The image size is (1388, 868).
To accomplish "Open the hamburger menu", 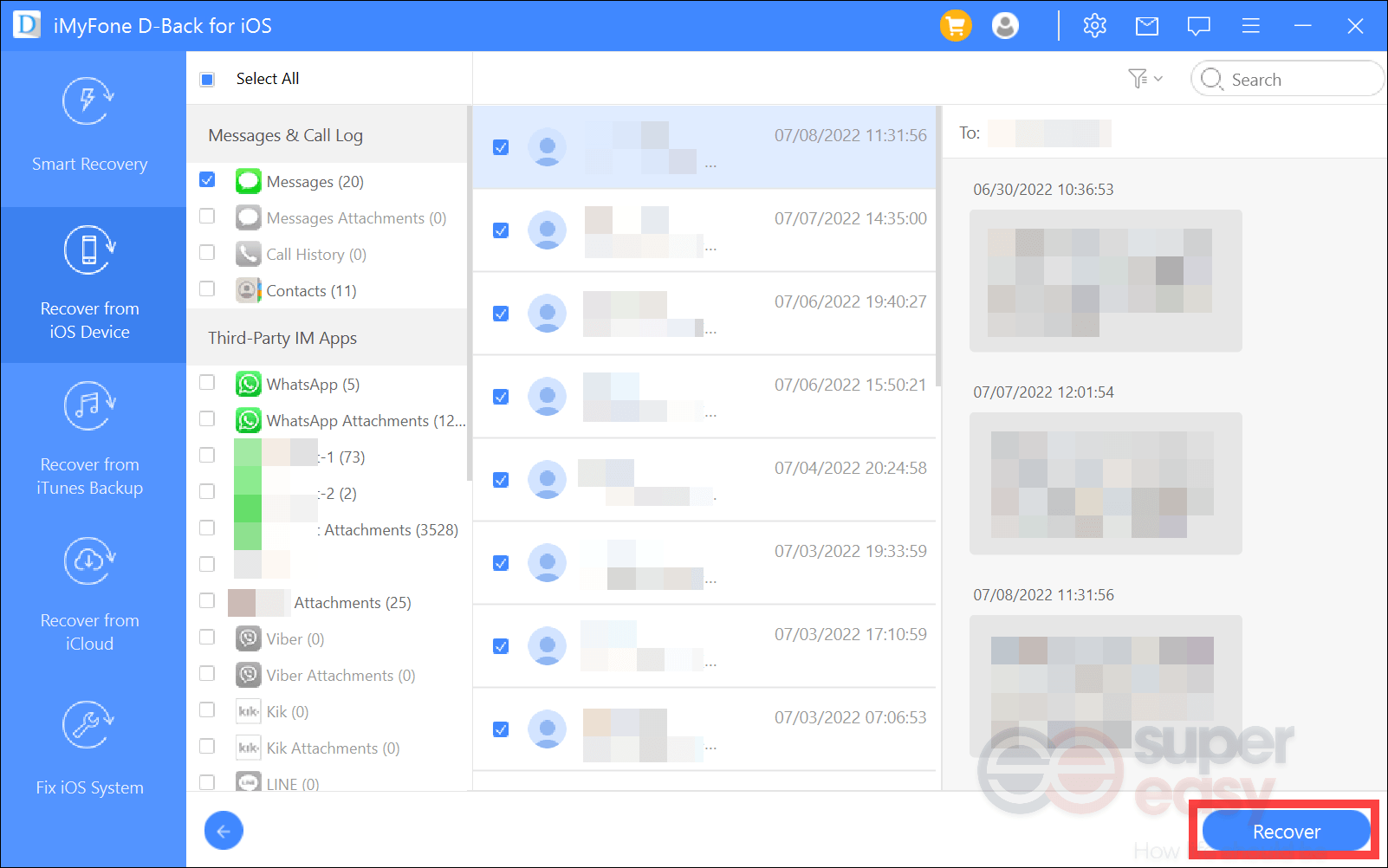I will 1250,27.
